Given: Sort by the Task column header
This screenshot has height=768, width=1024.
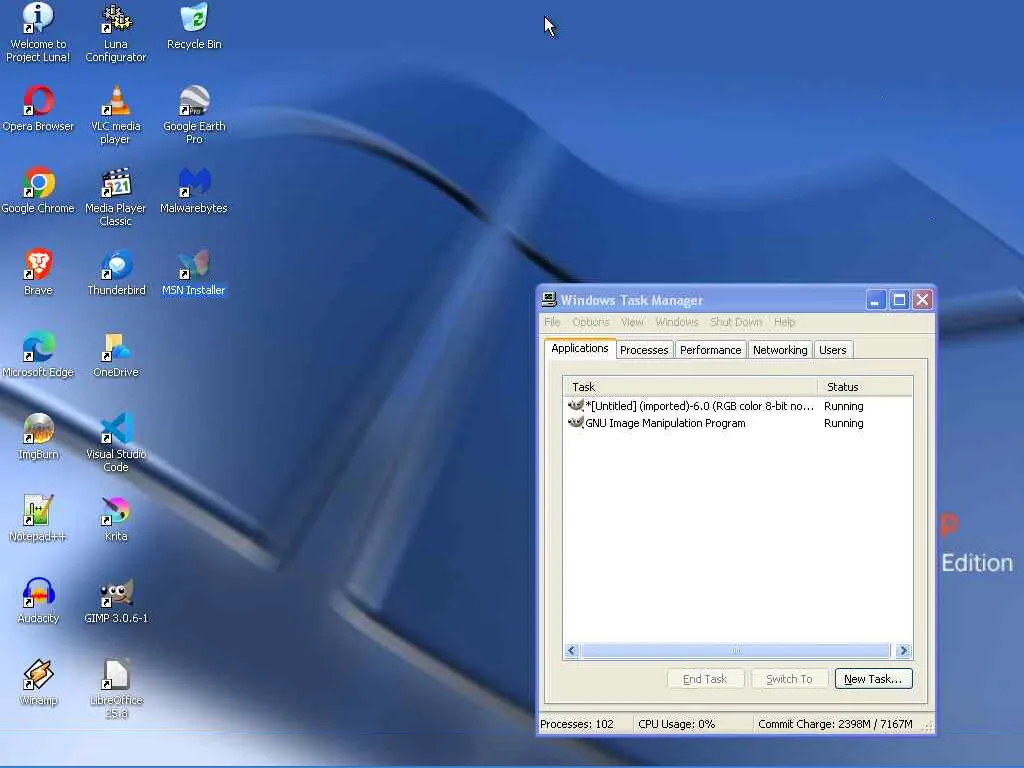Looking at the screenshot, I should 690,387.
